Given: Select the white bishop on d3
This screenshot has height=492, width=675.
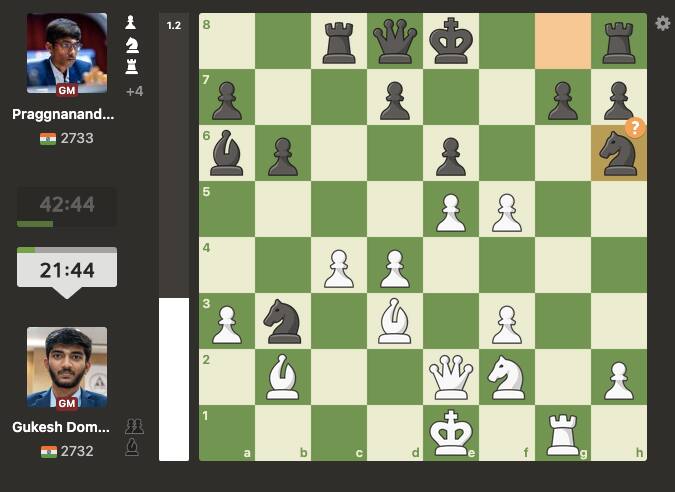Looking at the screenshot, I should 395,321.
